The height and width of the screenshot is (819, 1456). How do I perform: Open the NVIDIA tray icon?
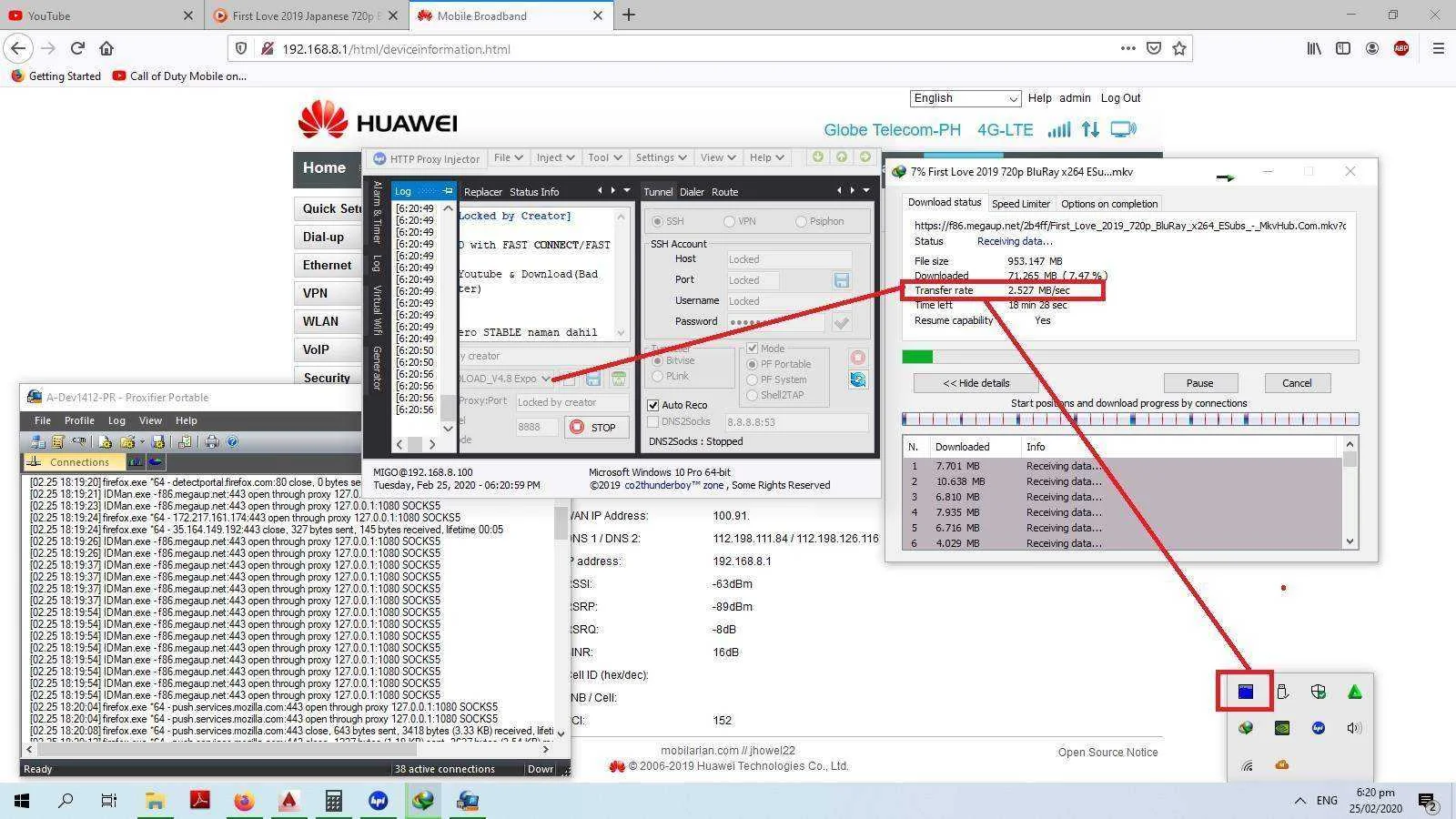[x=1282, y=728]
